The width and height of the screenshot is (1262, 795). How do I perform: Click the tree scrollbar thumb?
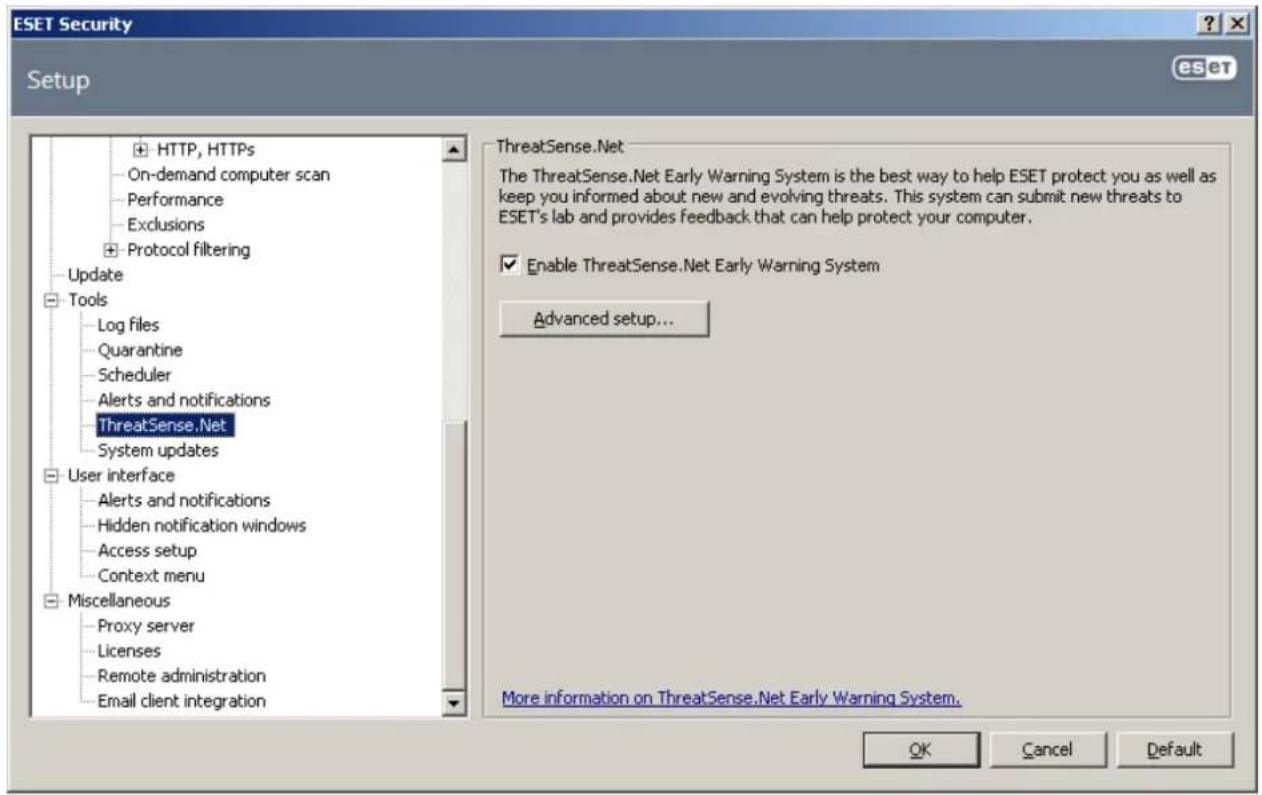pos(454,557)
